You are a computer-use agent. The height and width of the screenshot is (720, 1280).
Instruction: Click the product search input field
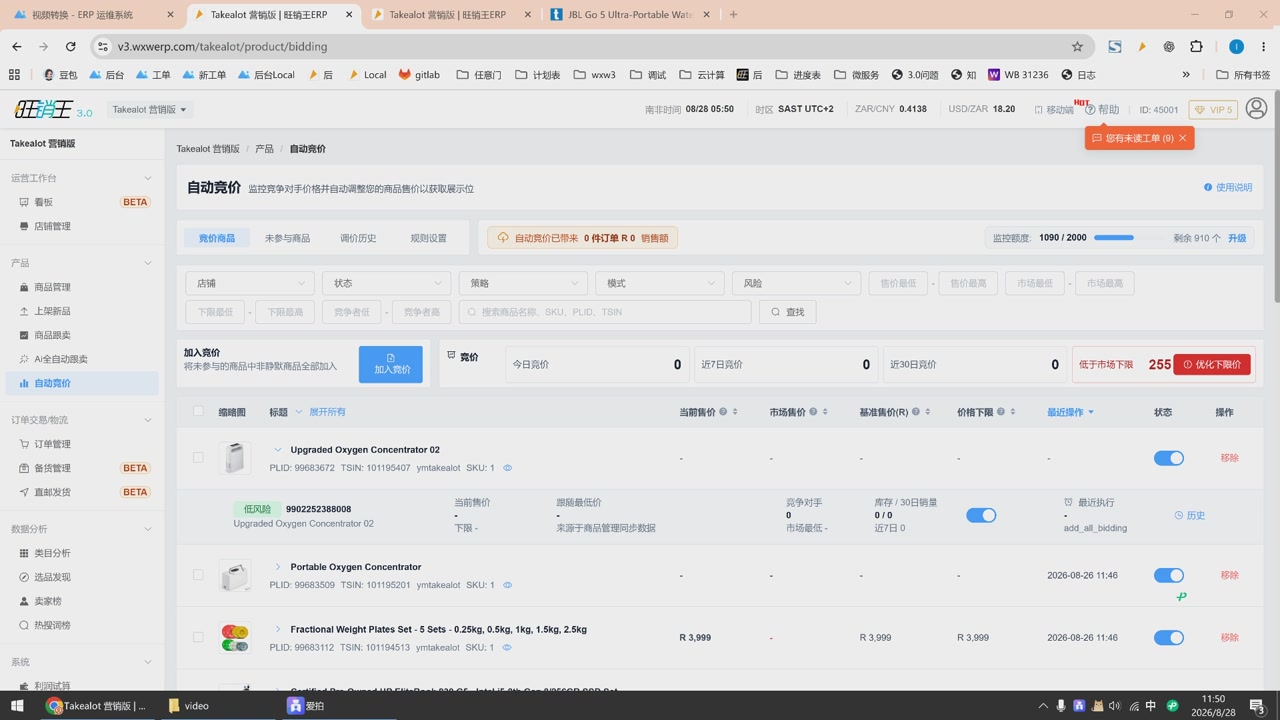pyautogui.click(x=605, y=312)
